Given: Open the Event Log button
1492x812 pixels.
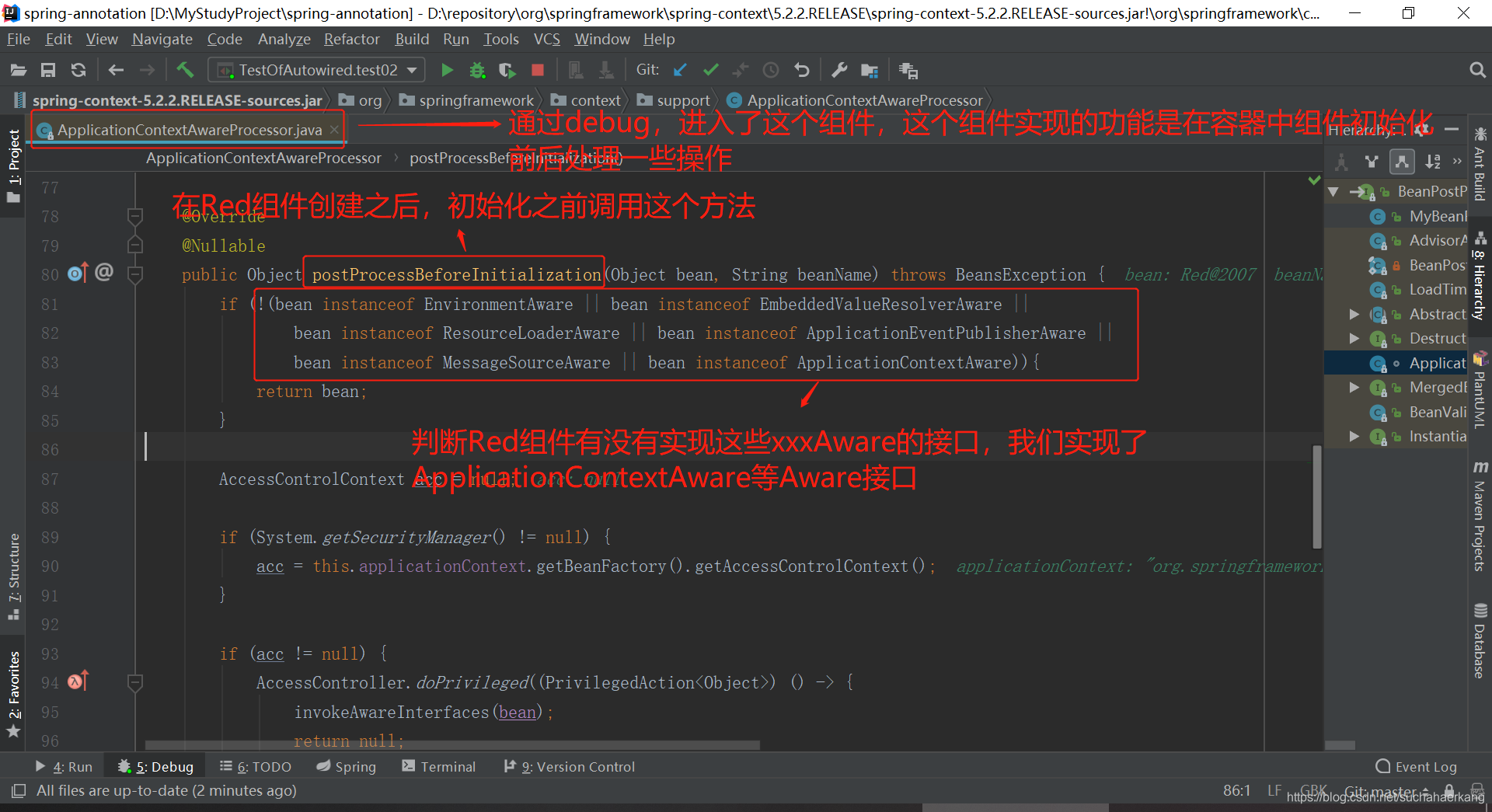Looking at the screenshot, I should click(1416, 767).
